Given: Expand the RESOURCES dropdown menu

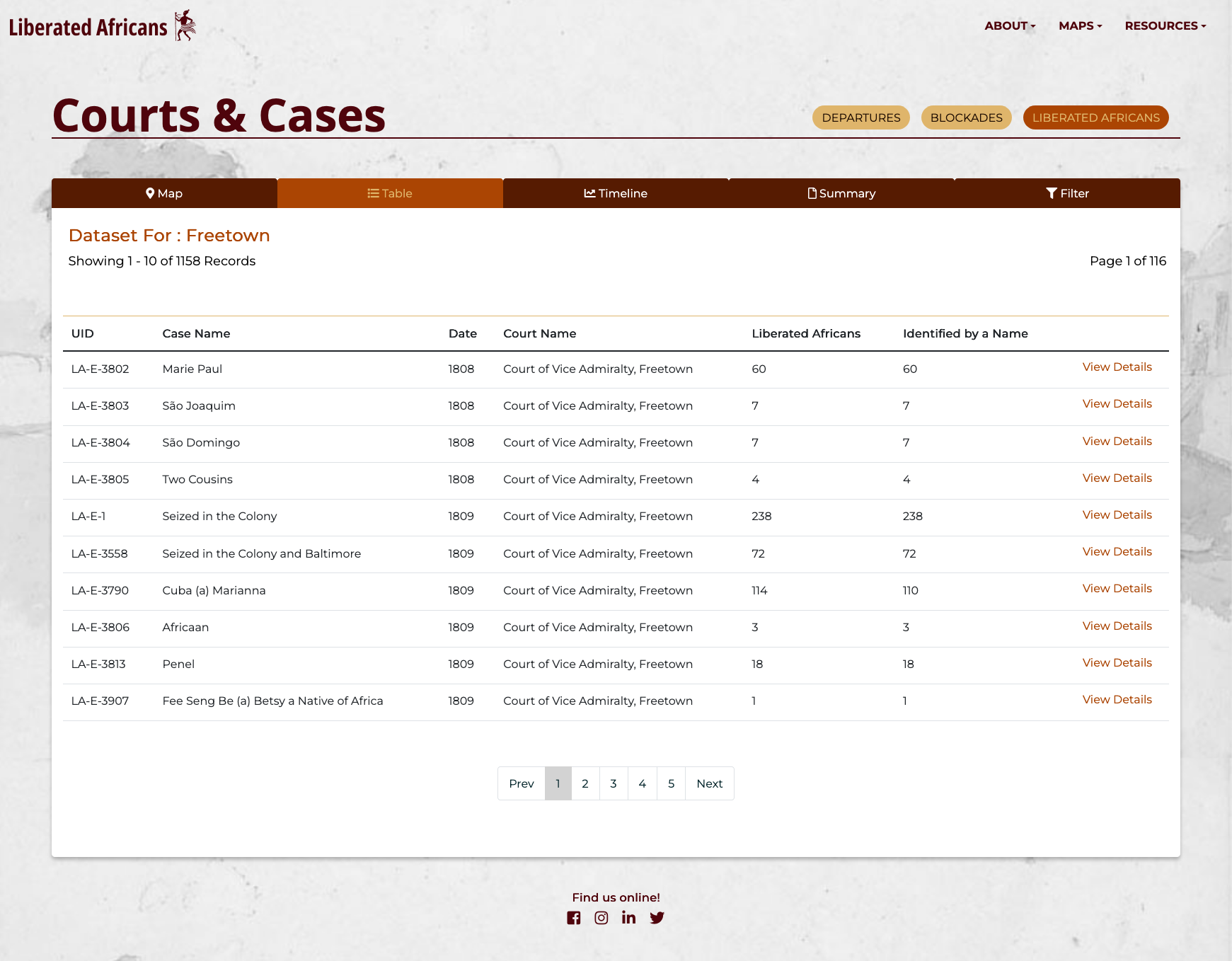Looking at the screenshot, I should [1165, 25].
